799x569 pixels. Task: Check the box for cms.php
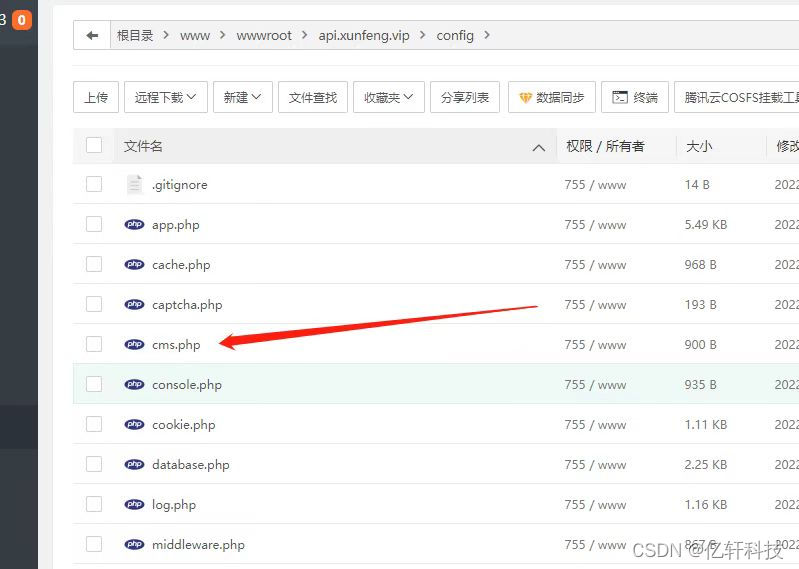pyautogui.click(x=94, y=345)
